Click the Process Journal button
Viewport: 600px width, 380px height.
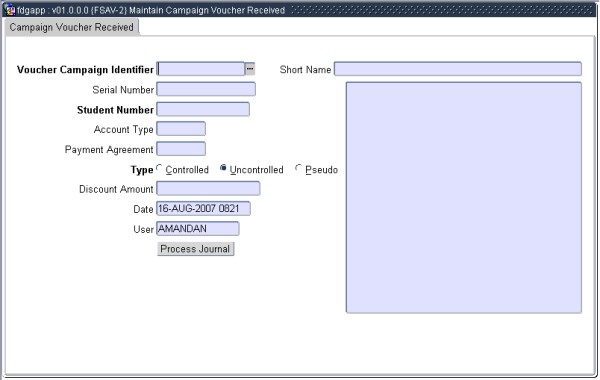pyautogui.click(x=195, y=249)
